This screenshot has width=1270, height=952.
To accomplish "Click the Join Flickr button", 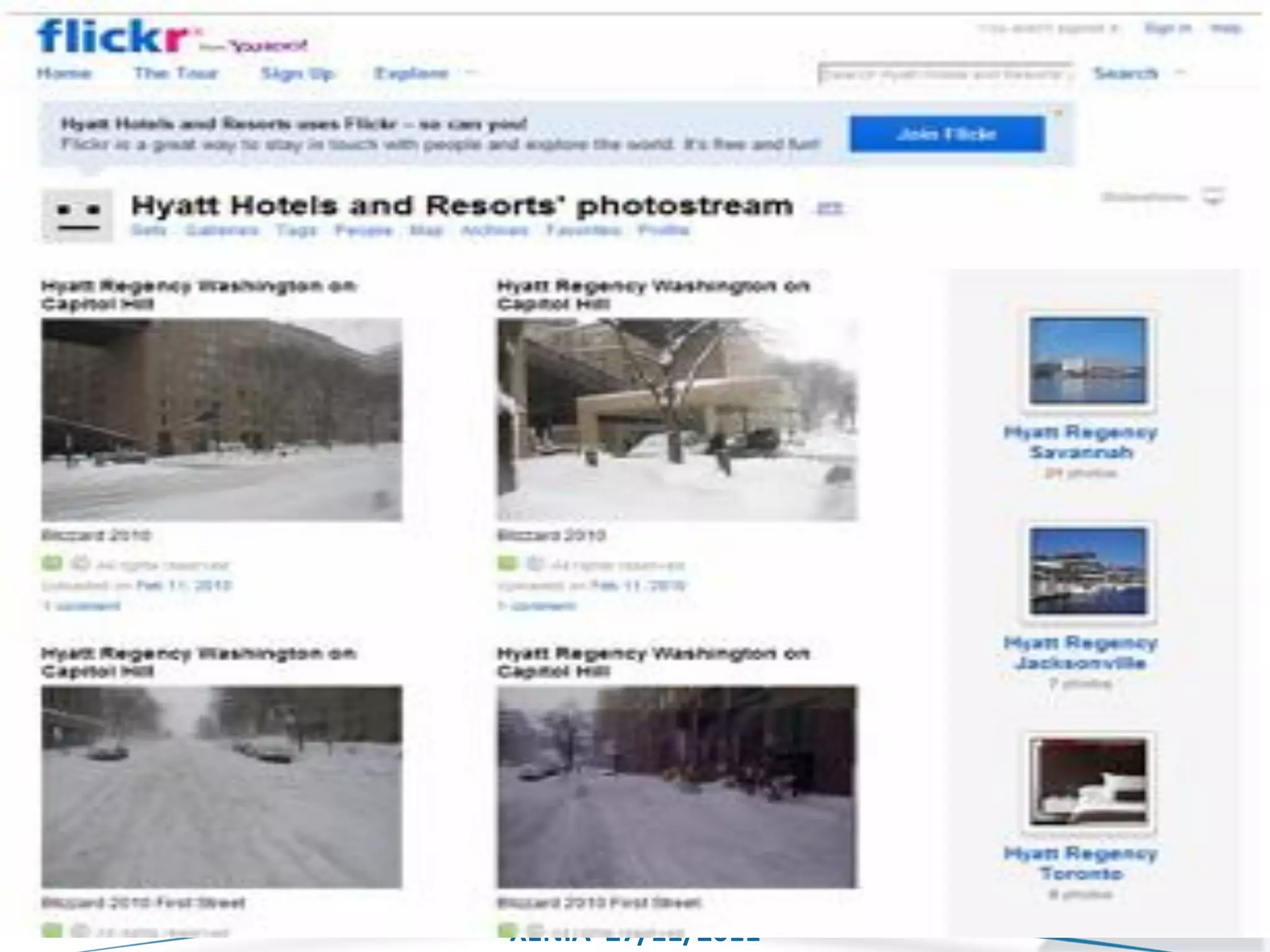I will click(947, 133).
